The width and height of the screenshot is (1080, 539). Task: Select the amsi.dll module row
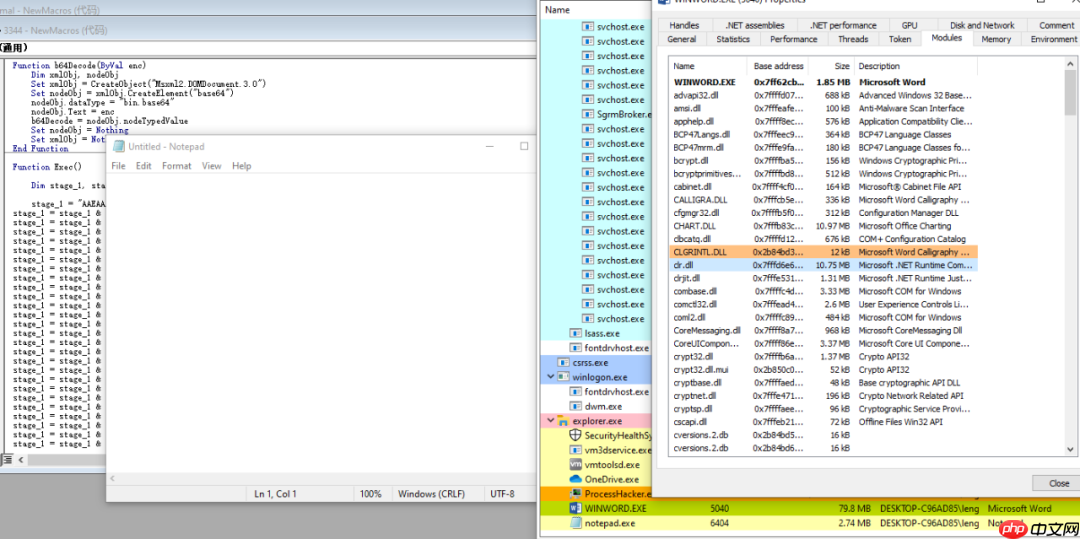823,108
